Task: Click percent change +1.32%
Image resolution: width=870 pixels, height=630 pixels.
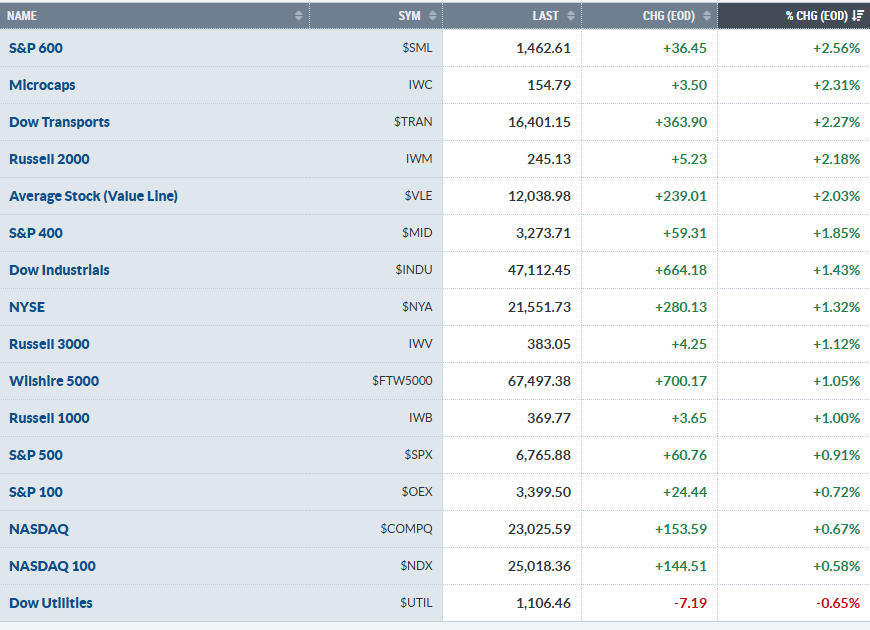Action: [836, 307]
